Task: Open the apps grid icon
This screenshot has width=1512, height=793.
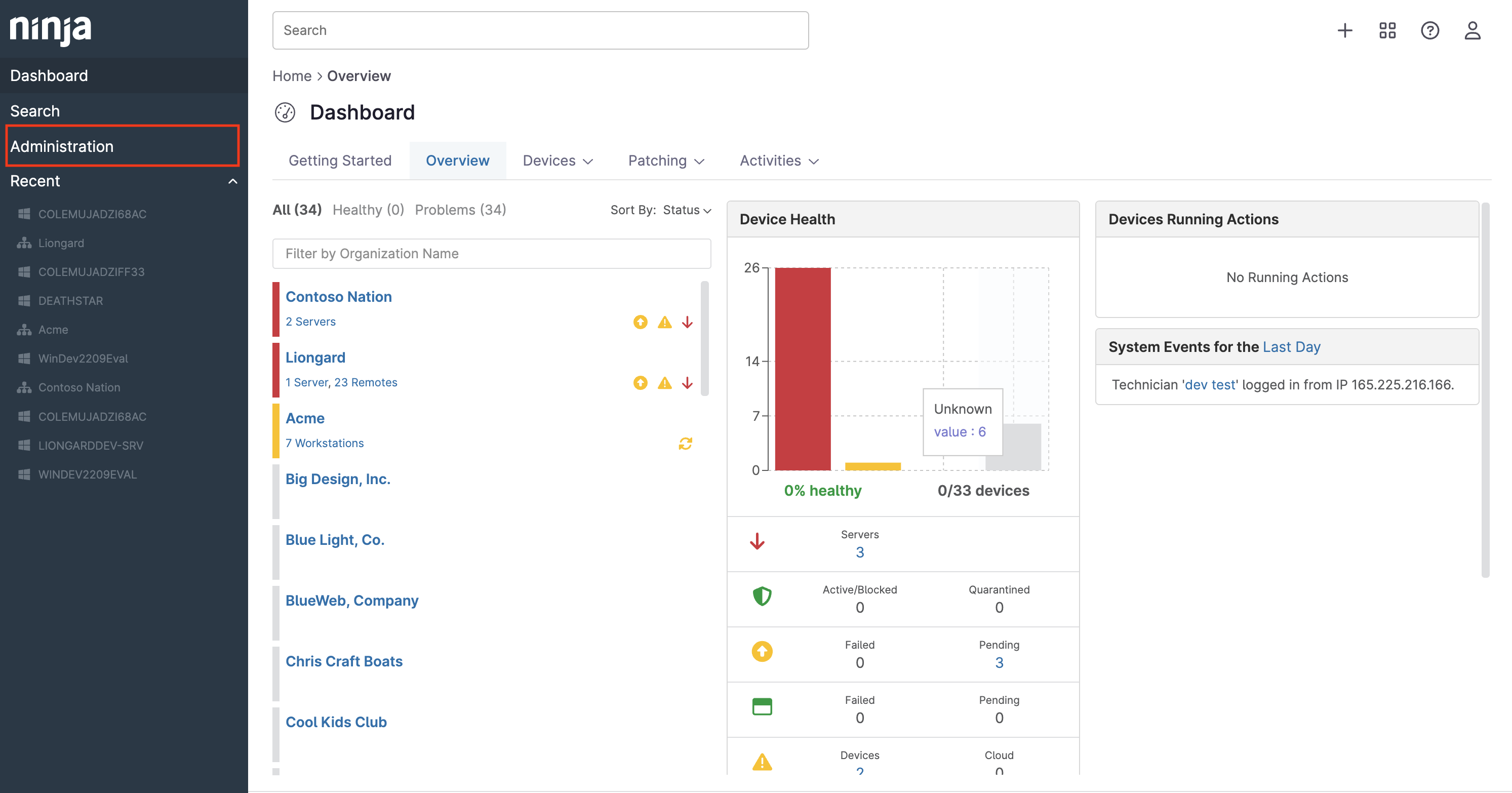Action: pos(1387,30)
